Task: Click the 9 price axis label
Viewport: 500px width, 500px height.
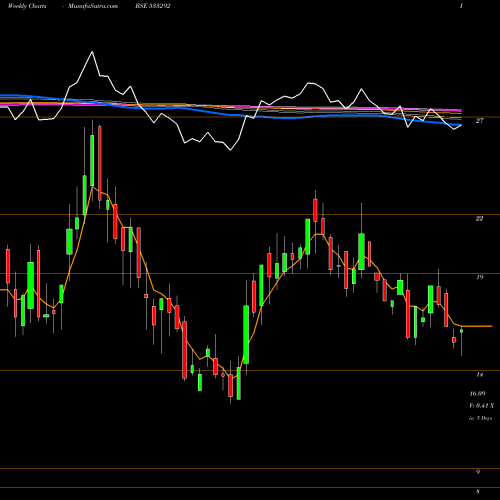Action: click(x=478, y=472)
